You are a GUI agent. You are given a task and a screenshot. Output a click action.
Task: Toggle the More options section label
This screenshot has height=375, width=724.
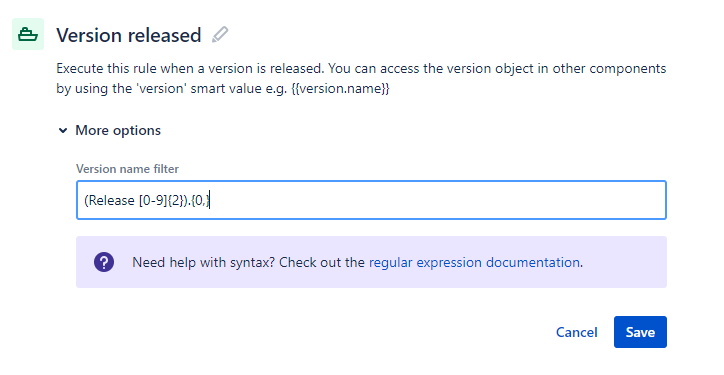pyautogui.click(x=118, y=131)
